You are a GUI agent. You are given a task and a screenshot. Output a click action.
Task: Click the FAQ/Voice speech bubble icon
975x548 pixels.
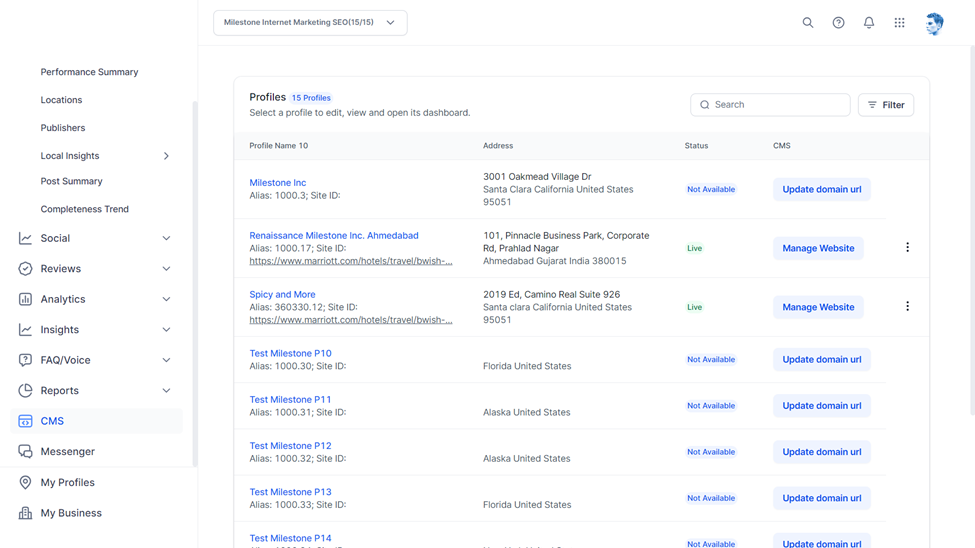(25, 360)
